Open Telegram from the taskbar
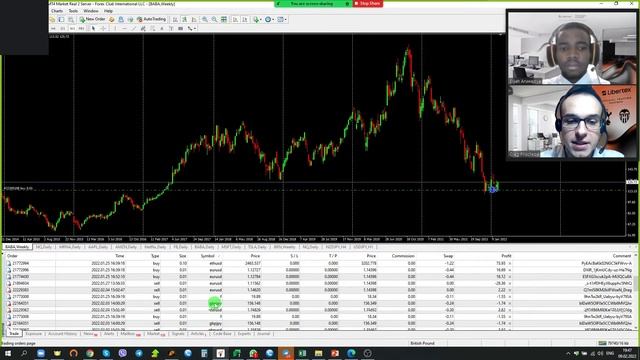 139,353
